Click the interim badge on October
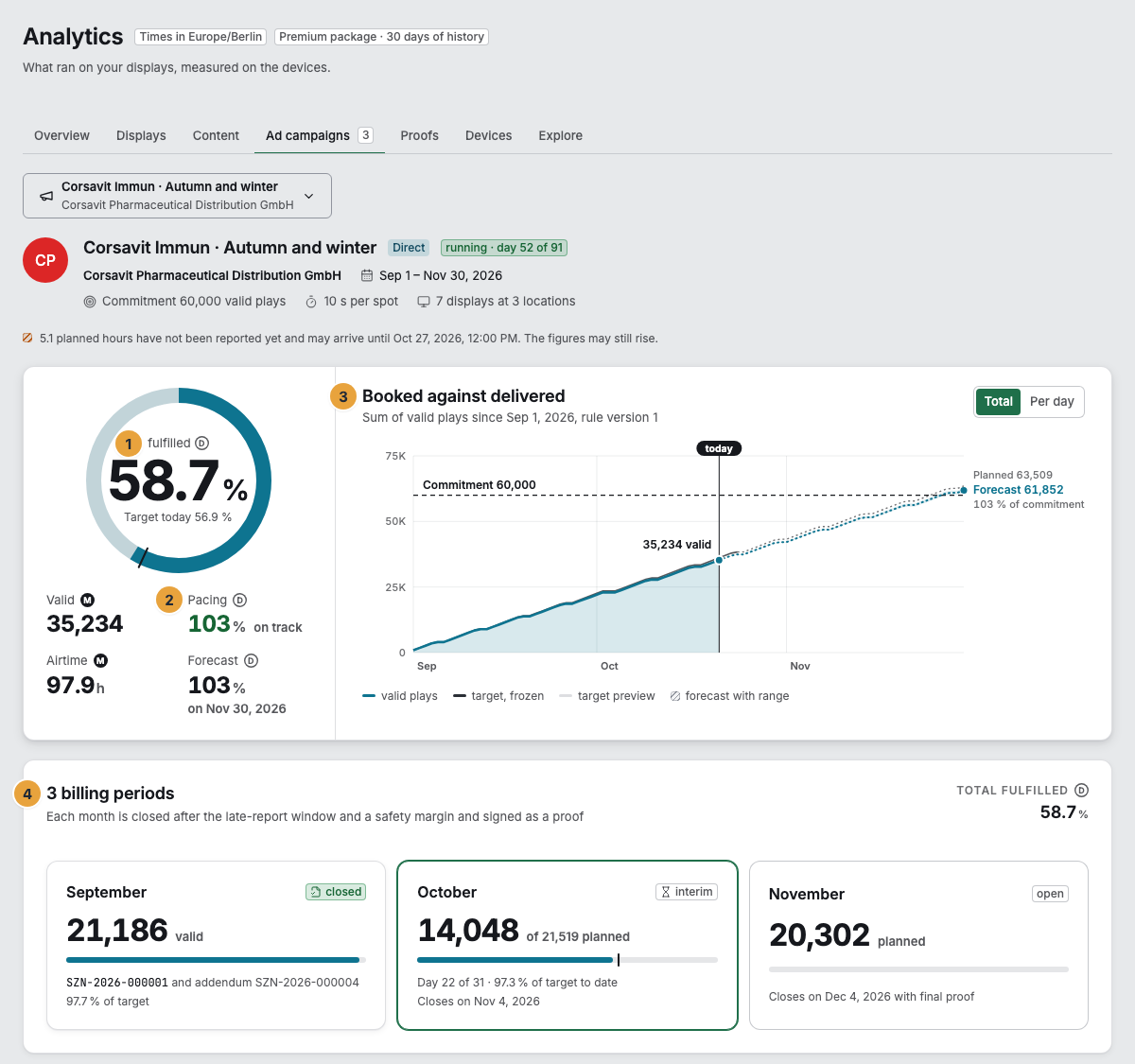1135x1064 pixels. point(687,892)
